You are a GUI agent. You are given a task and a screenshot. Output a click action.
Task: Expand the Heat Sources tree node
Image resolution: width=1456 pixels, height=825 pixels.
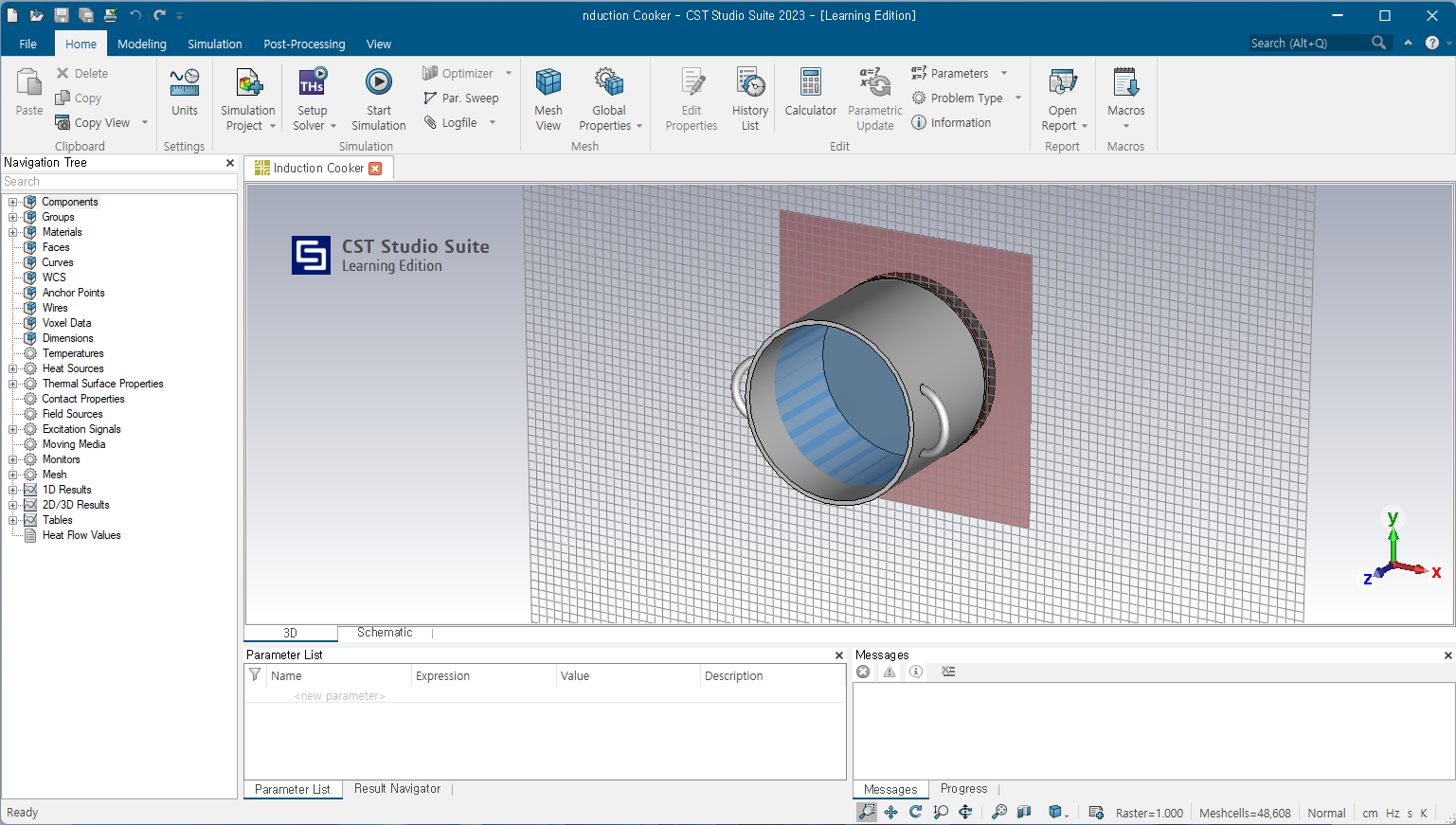pos(13,368)
